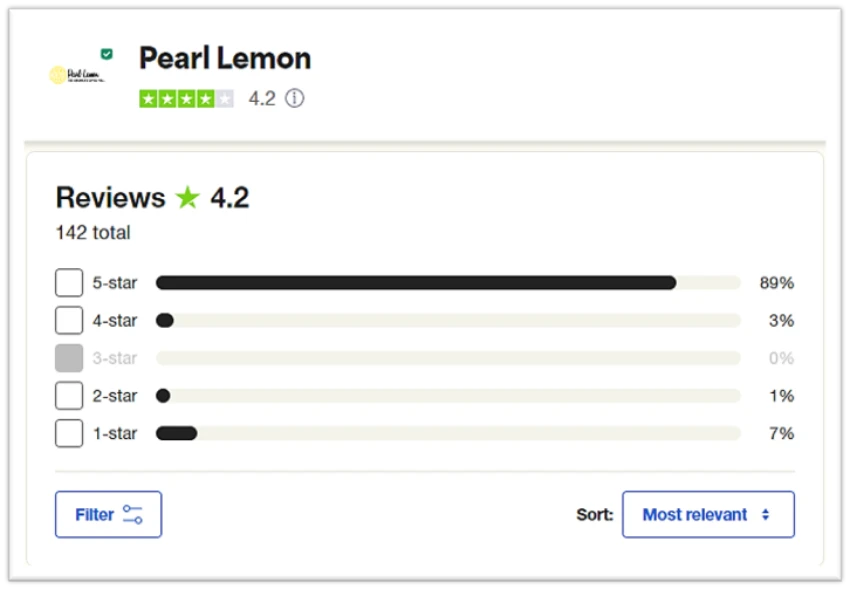Viewport: 850px width, 589px height.
Task: Click the 142 total reviews count
Action: tap(91, 232)
